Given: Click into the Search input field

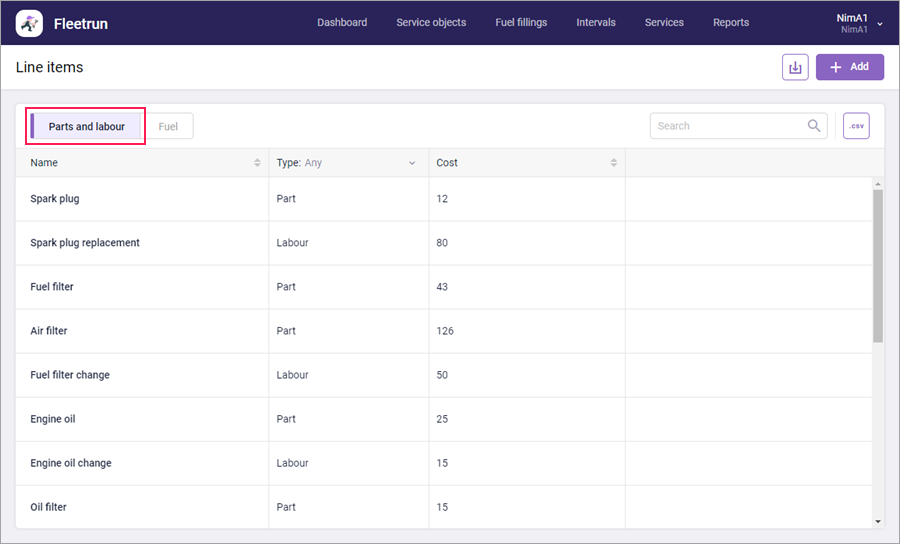Looking at the screenshot, I should tap(728, 126).
